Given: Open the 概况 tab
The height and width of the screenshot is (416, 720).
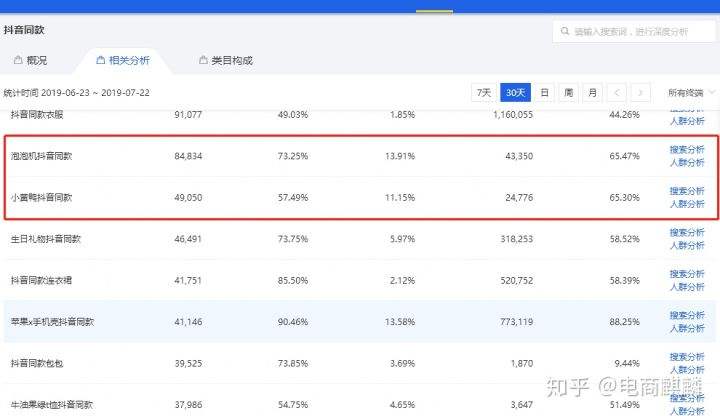Looking at the screenshot, I should pyautogui.click(x=36, y=61).
